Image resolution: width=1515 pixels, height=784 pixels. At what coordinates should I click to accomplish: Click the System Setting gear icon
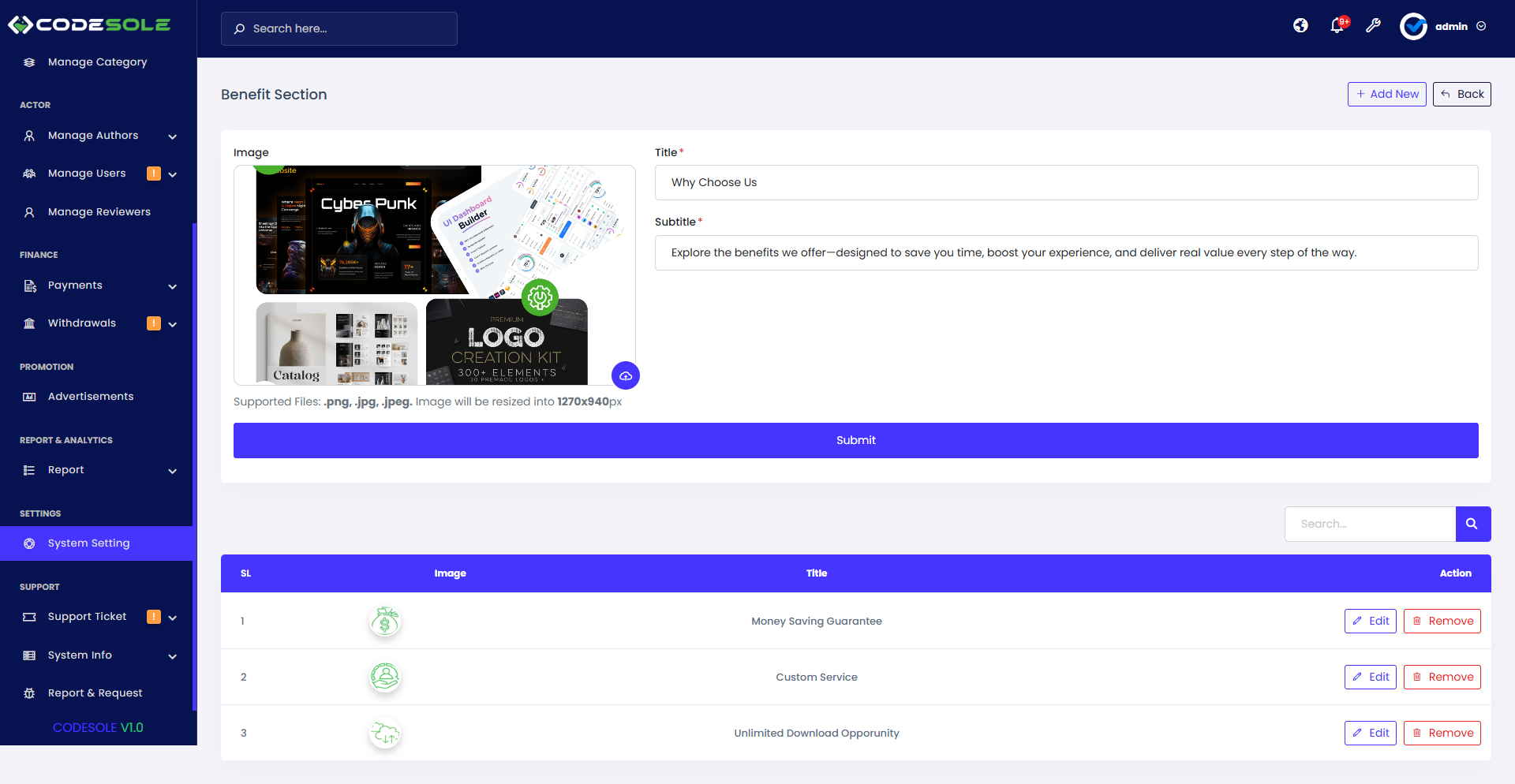[x=29, y=543]
